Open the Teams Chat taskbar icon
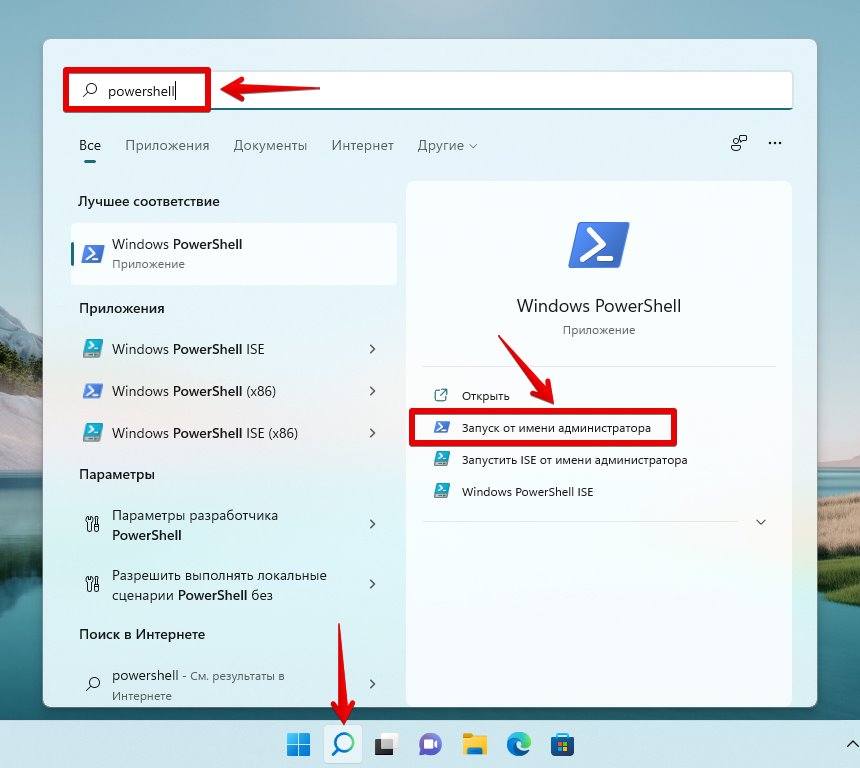 (431, 744)
